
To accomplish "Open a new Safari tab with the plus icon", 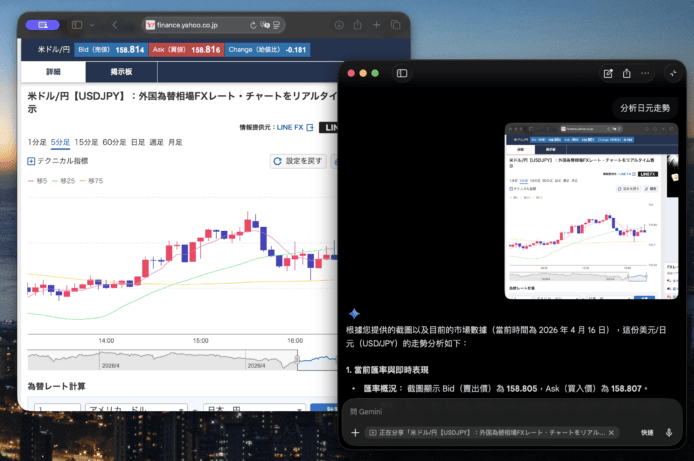I will 377,25.
